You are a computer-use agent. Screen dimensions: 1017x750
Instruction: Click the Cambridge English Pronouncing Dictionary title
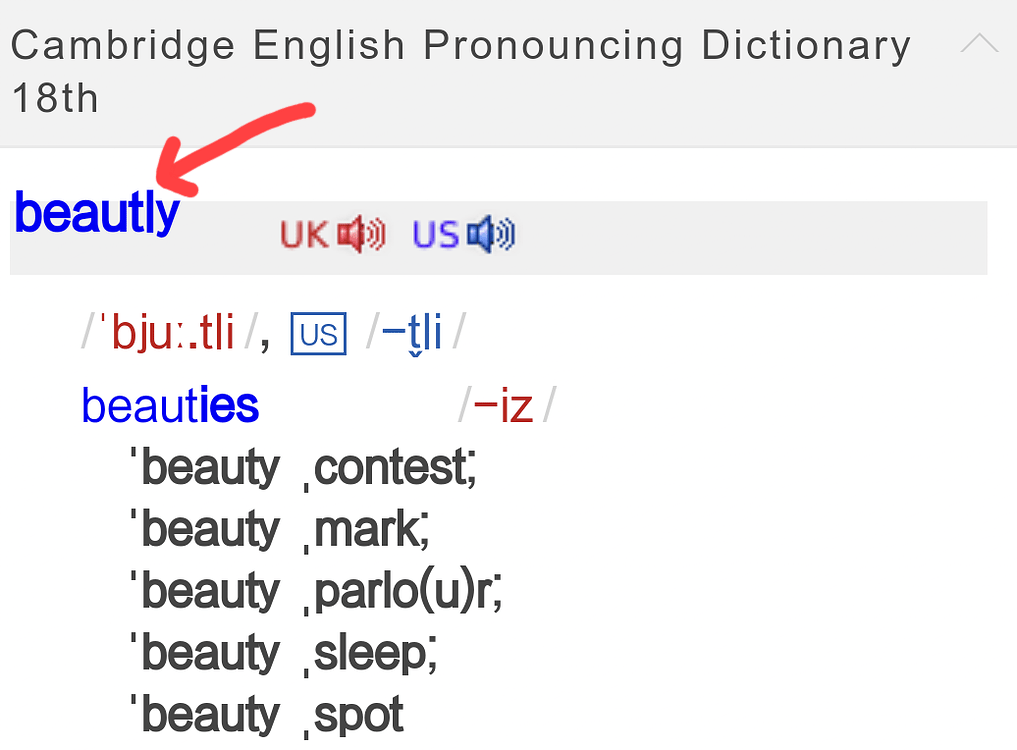pos(460,46)
